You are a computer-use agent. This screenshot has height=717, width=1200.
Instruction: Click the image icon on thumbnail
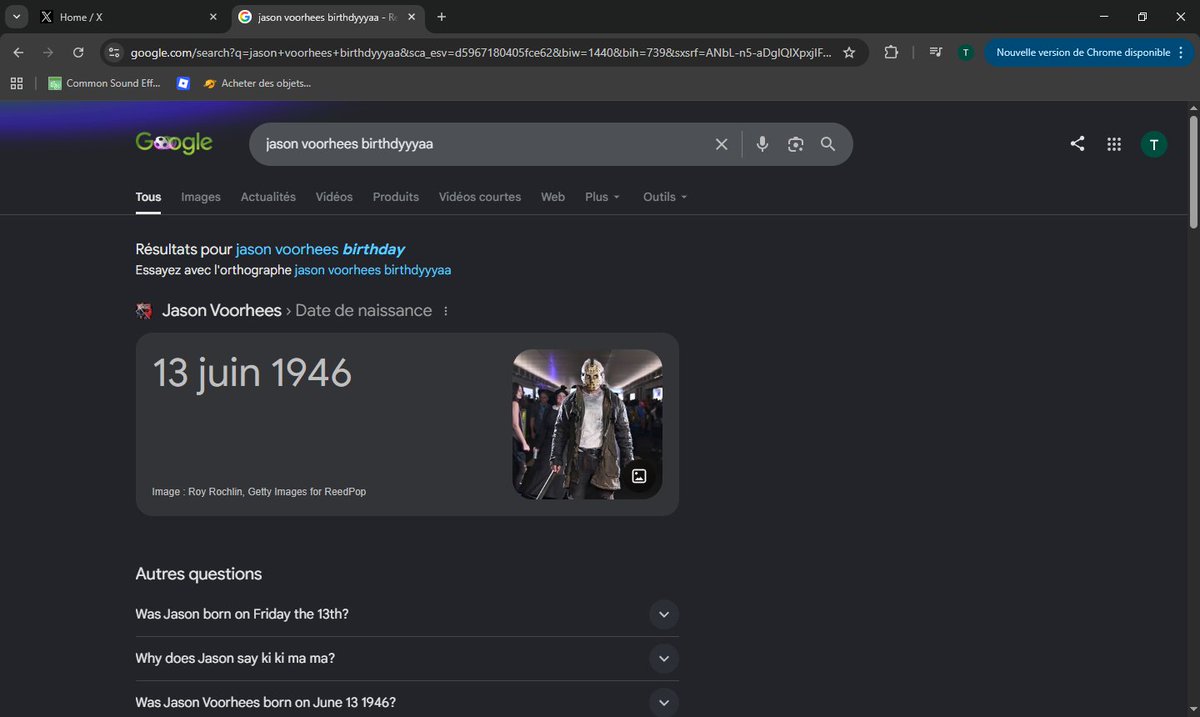click(640, 476)
